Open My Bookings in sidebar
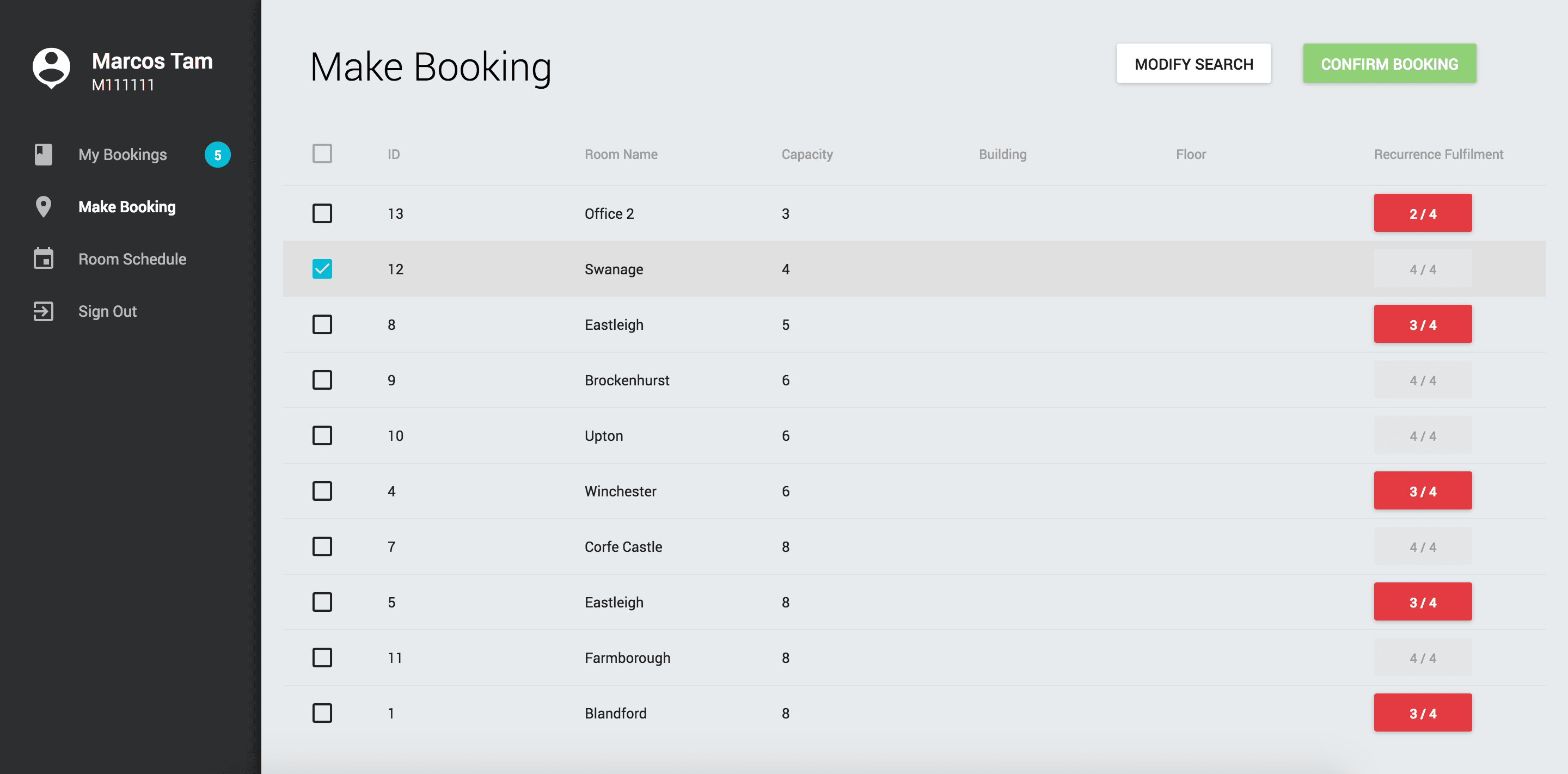The image size is (1568, 774). (x=122, y=155)
